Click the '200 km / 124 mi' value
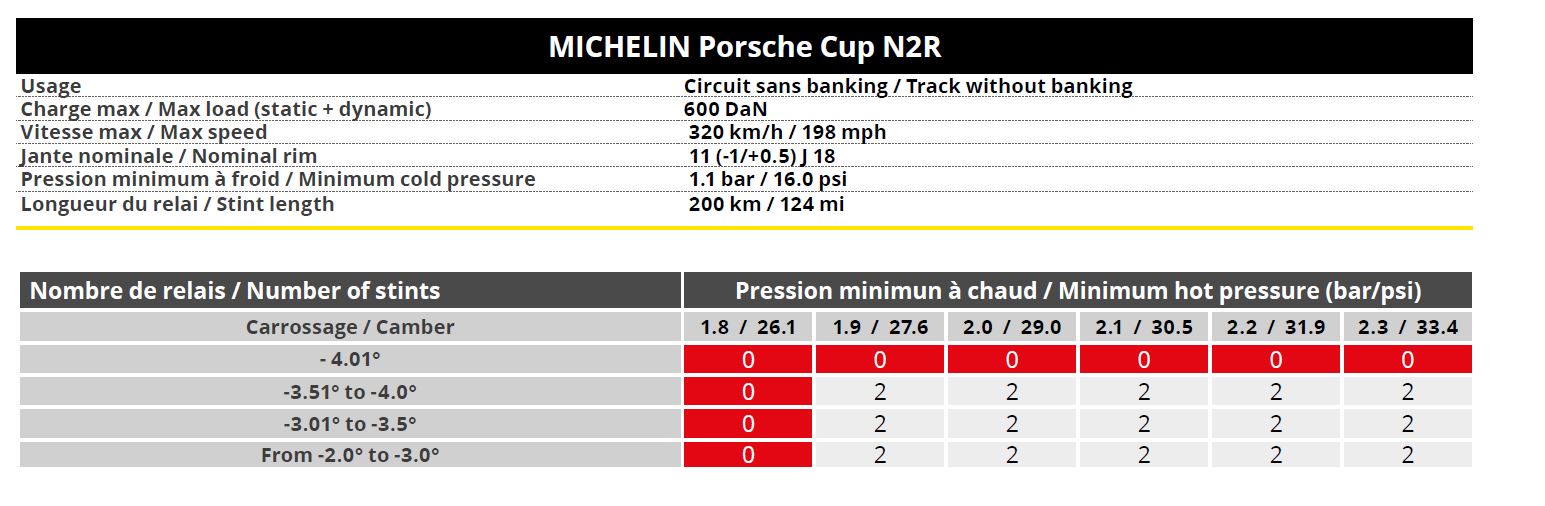The width and height of the screenshot is (1545, 506). [767, 204]
